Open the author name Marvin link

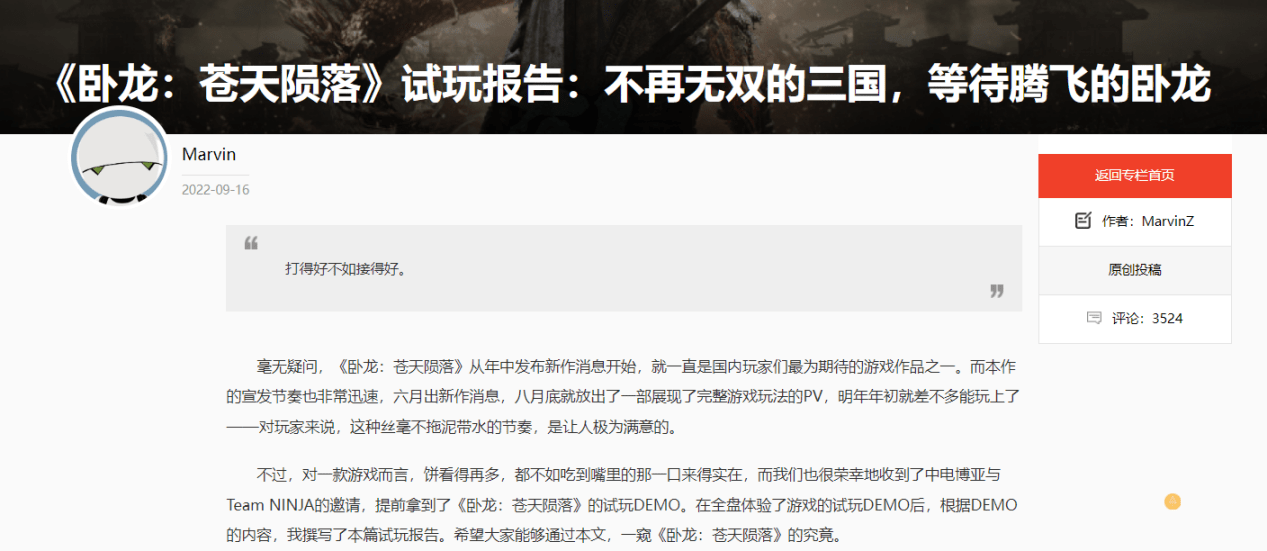coord(209,154)
